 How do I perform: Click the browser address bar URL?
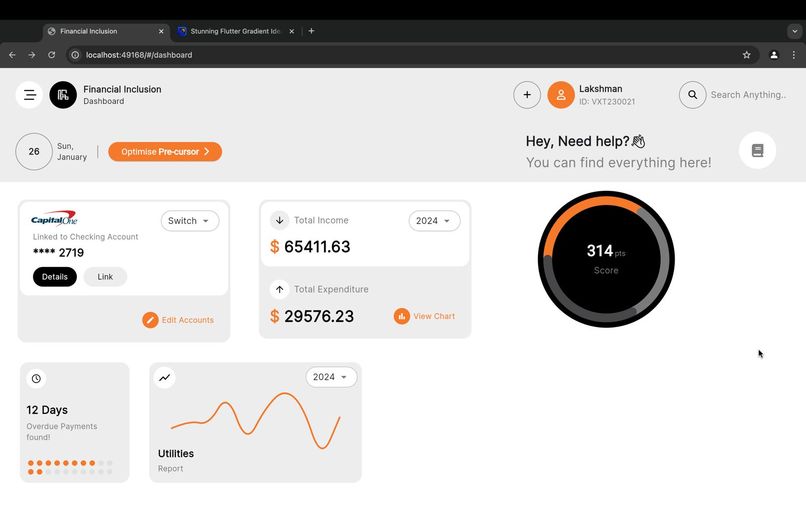pos(139,55)
